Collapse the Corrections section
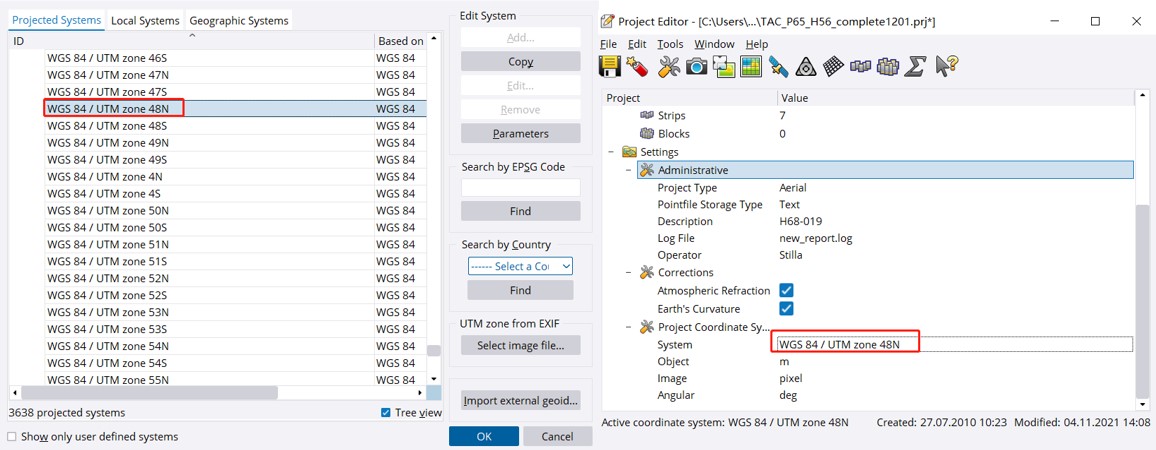Image resolution: width=1156 pixels, height=450 pixels. pos(629,273)
